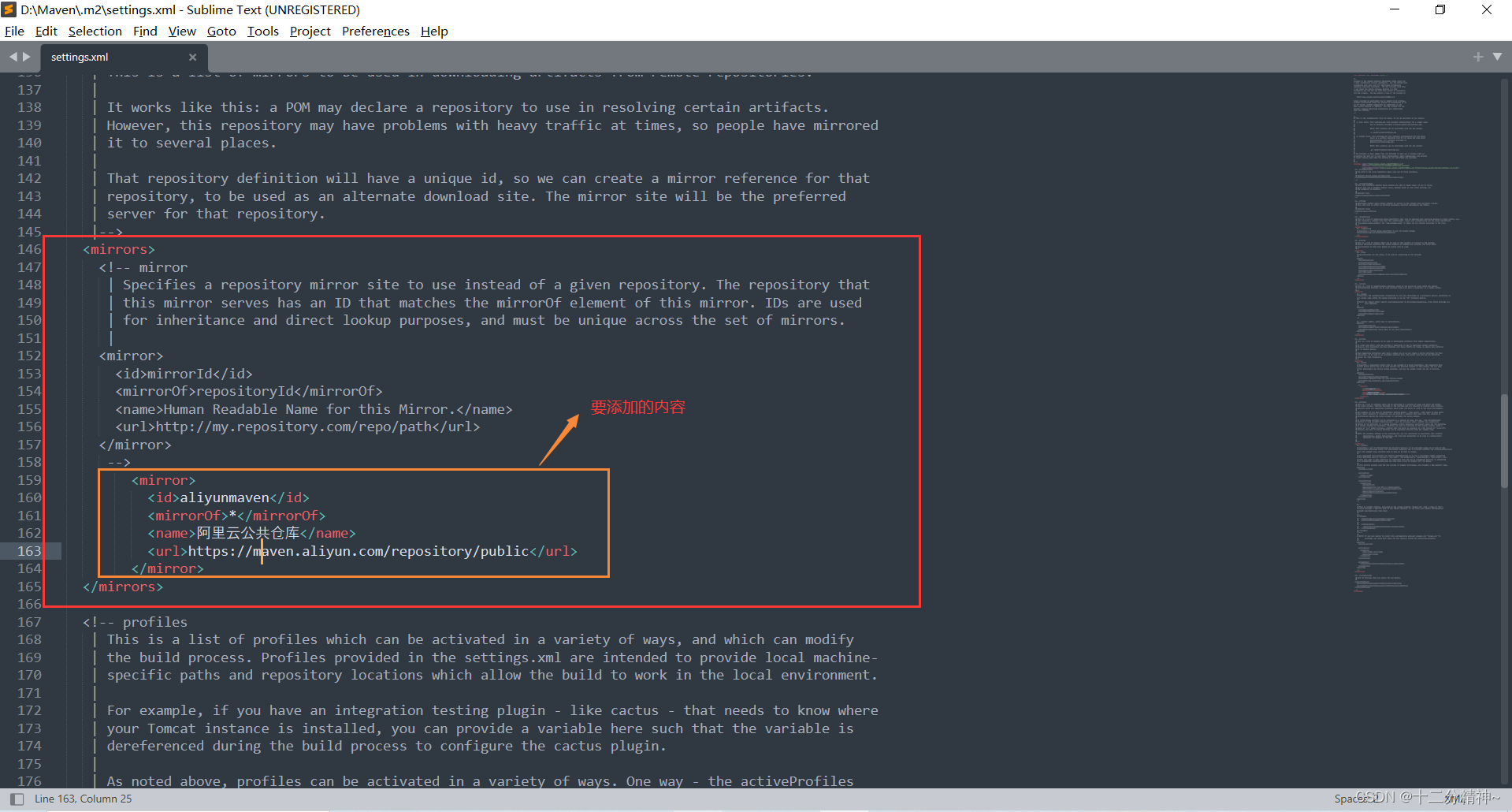This screenshot has width=1512, height=812.
Task: Go to previous tab with left arrow
Action: click(x=13, y=57)
